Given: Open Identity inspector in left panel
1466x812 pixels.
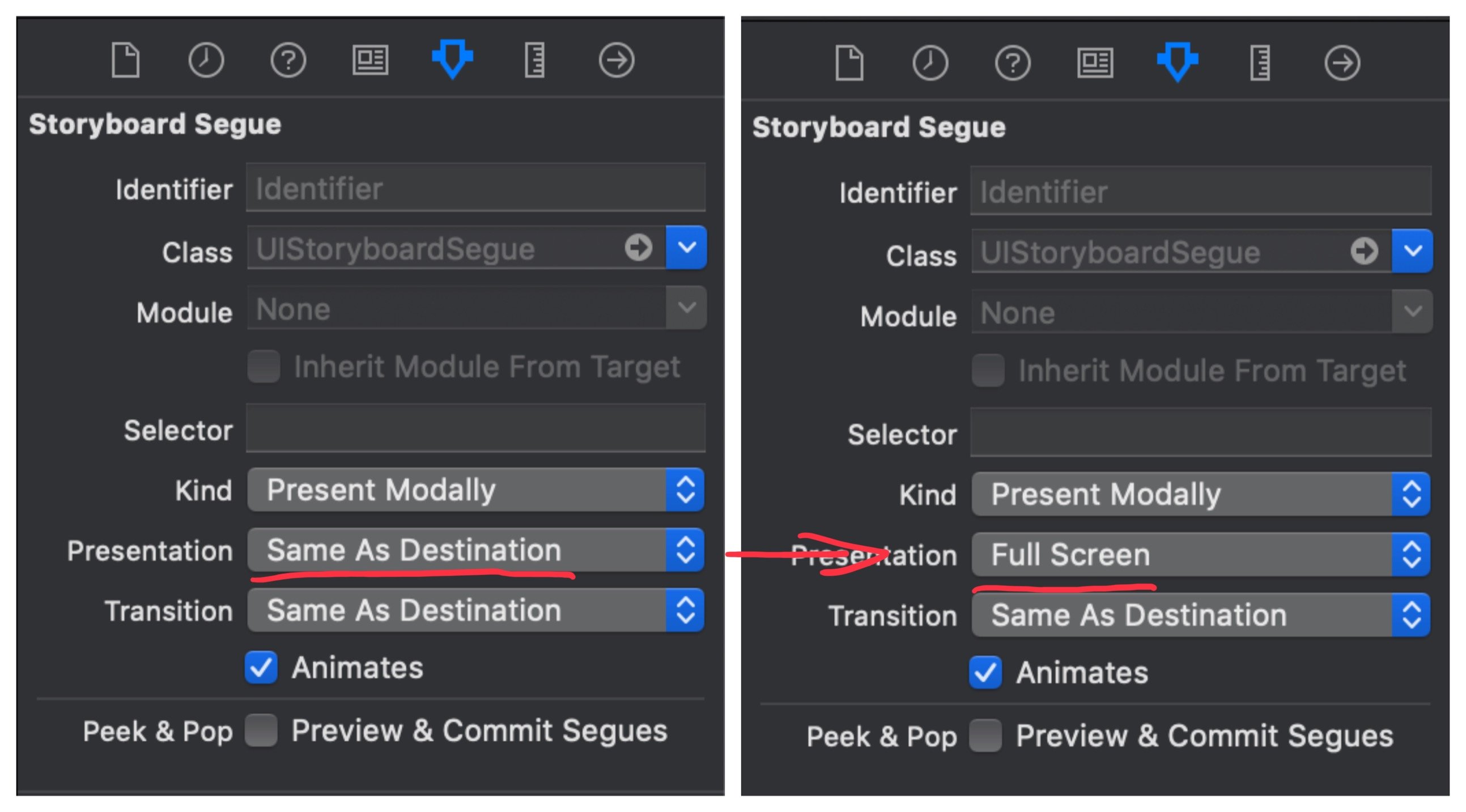Looking at the screenshot, I should (x=371, y=59).
